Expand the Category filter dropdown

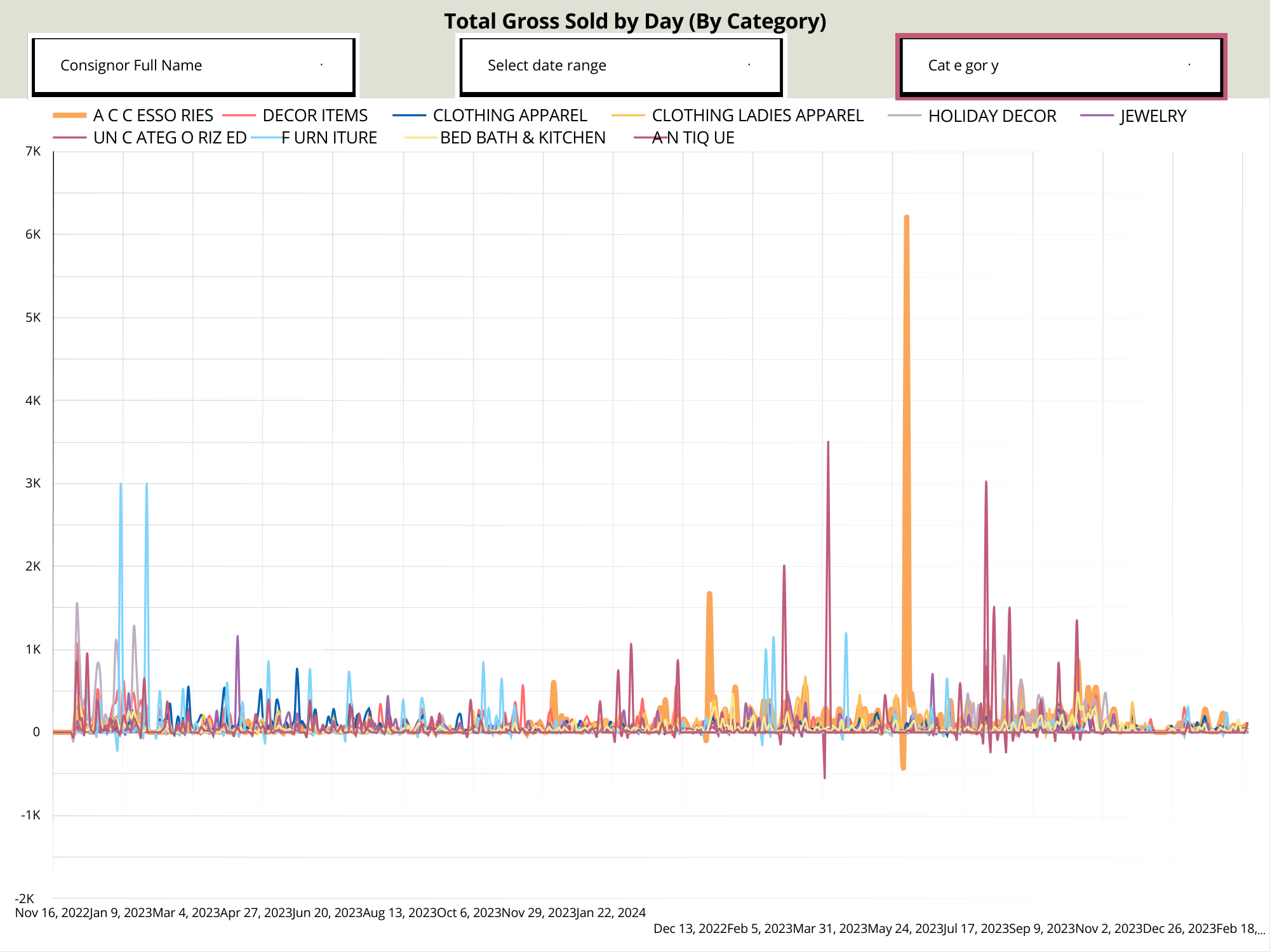click(1060, 66)
